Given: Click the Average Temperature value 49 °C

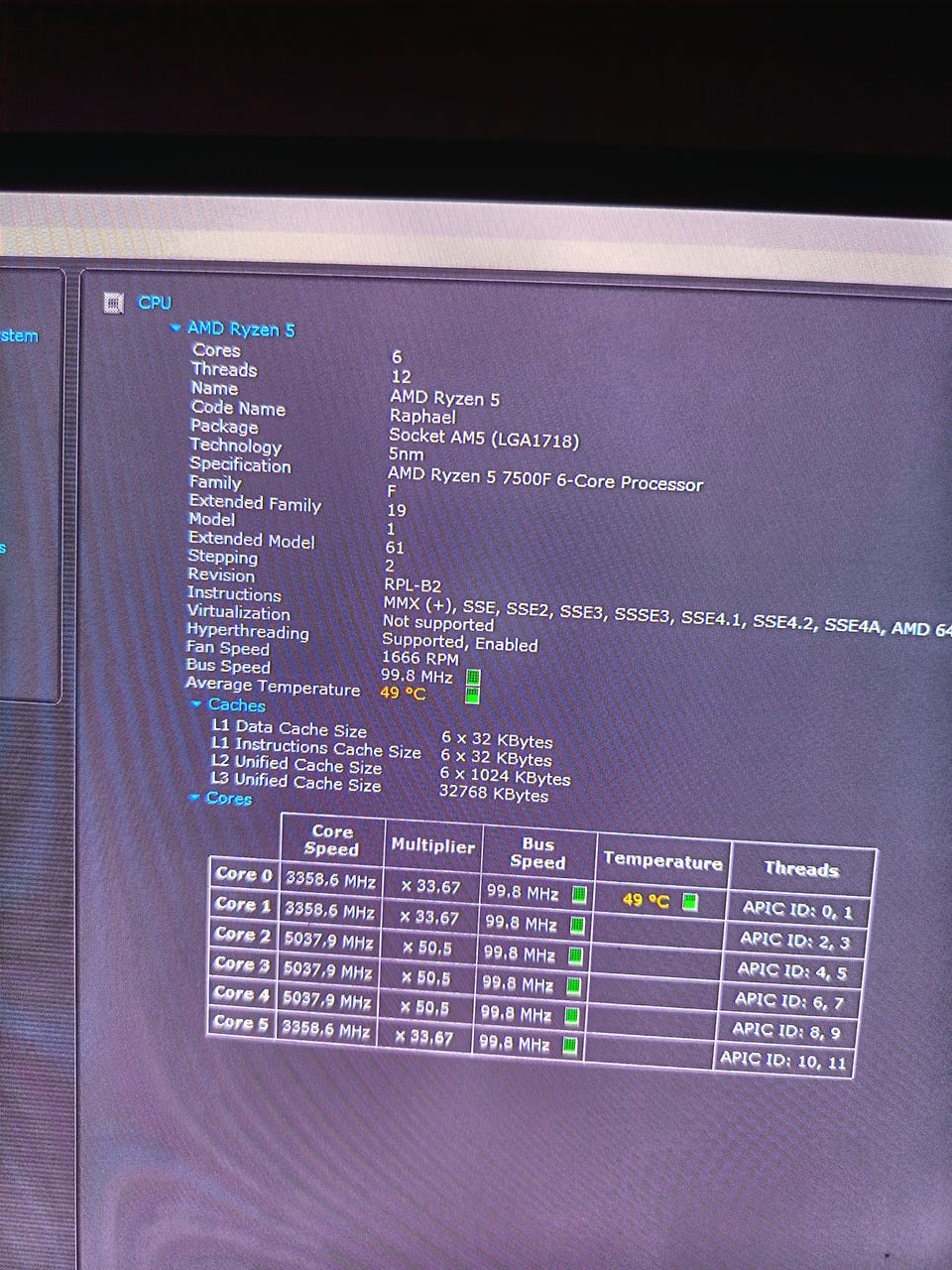Looking at the screenshot, I should [403, 694].
